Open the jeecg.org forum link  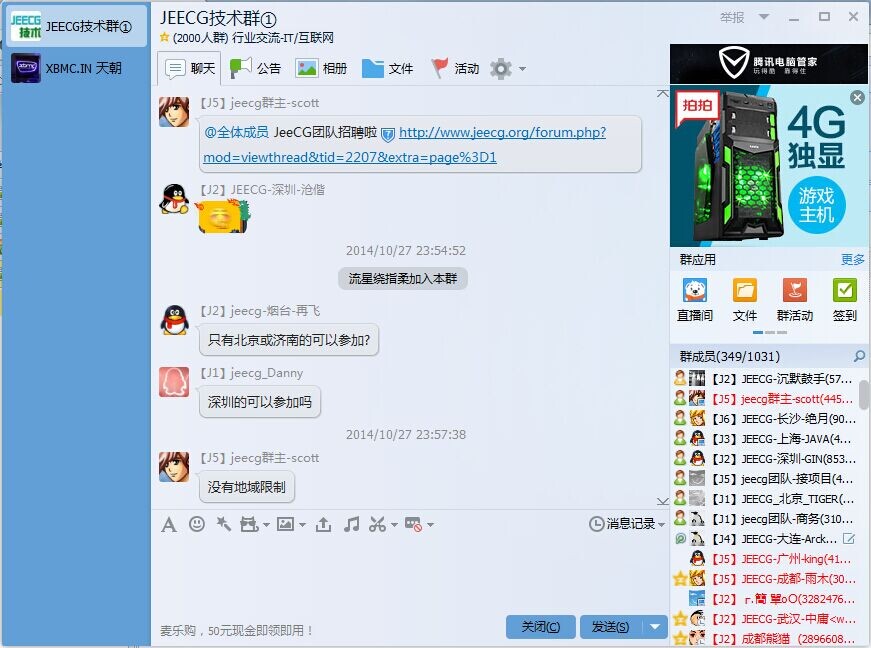point(405,144)
